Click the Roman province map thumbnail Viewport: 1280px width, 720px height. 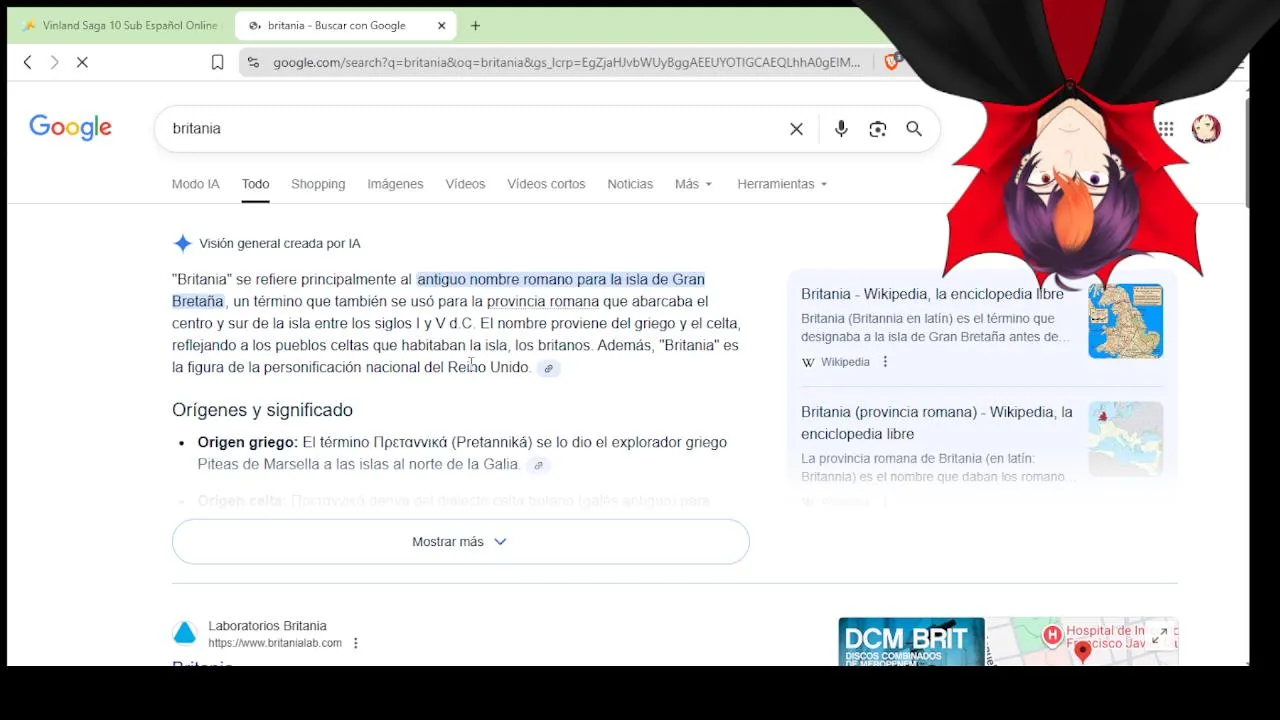pyautogui.click(x=1126, y=439)
